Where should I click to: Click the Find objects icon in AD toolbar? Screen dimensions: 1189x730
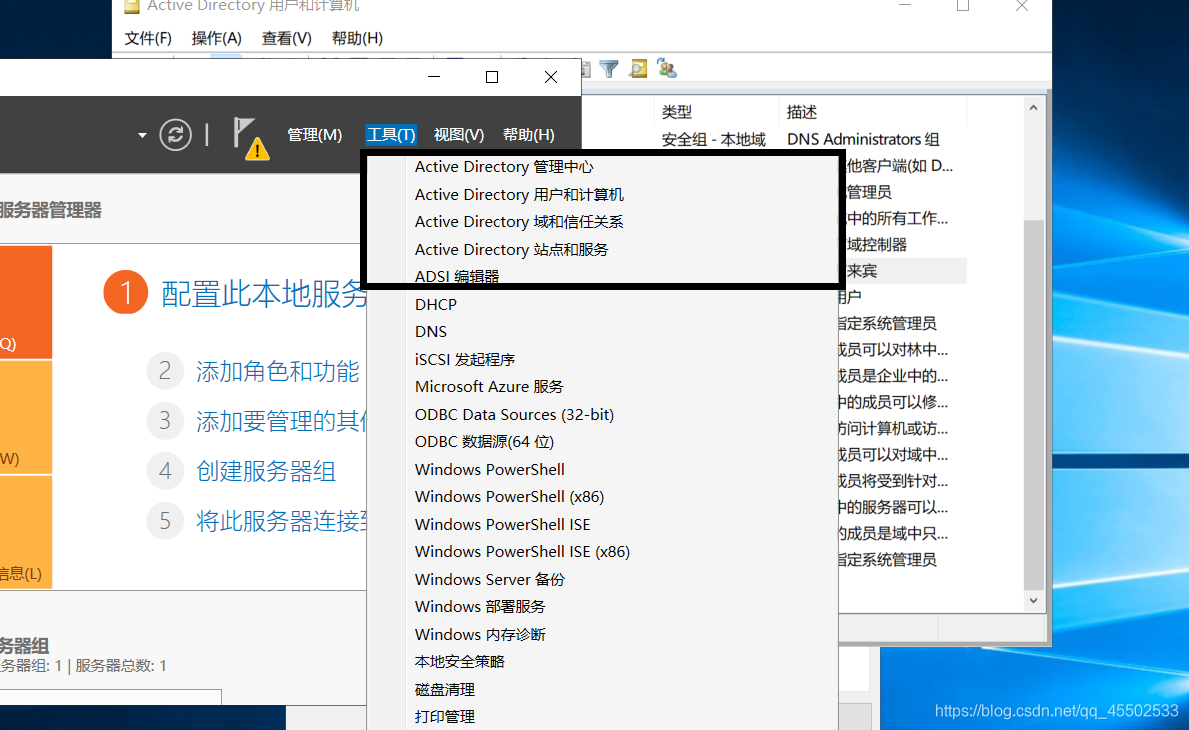click(x=638, y=69)
